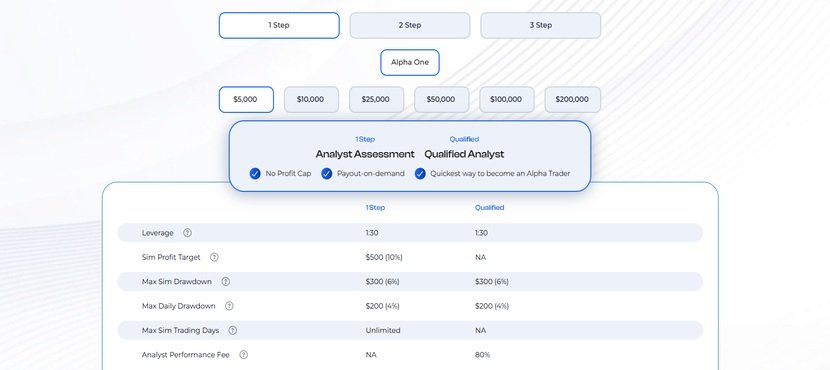Click the Sim Profit Target row label
The height and width of the screenshot is (370, 830).
pos(171,257)
